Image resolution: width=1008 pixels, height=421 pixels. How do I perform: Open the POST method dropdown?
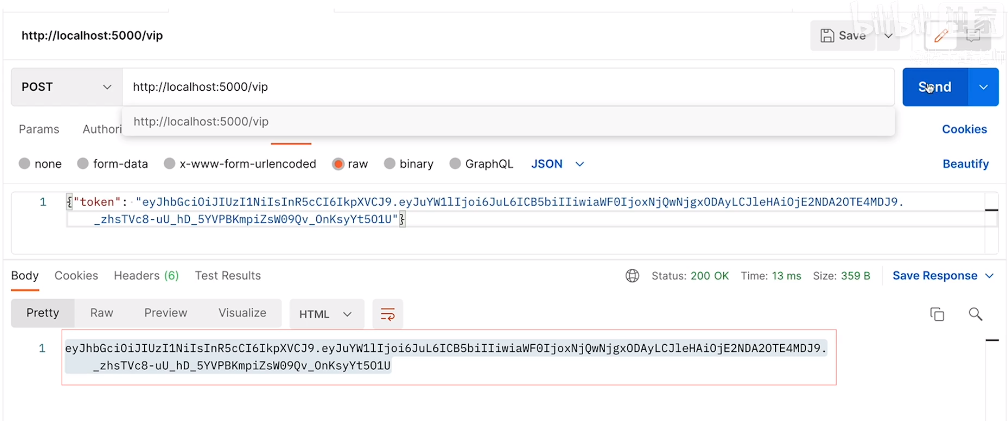[x=67, y=87]
